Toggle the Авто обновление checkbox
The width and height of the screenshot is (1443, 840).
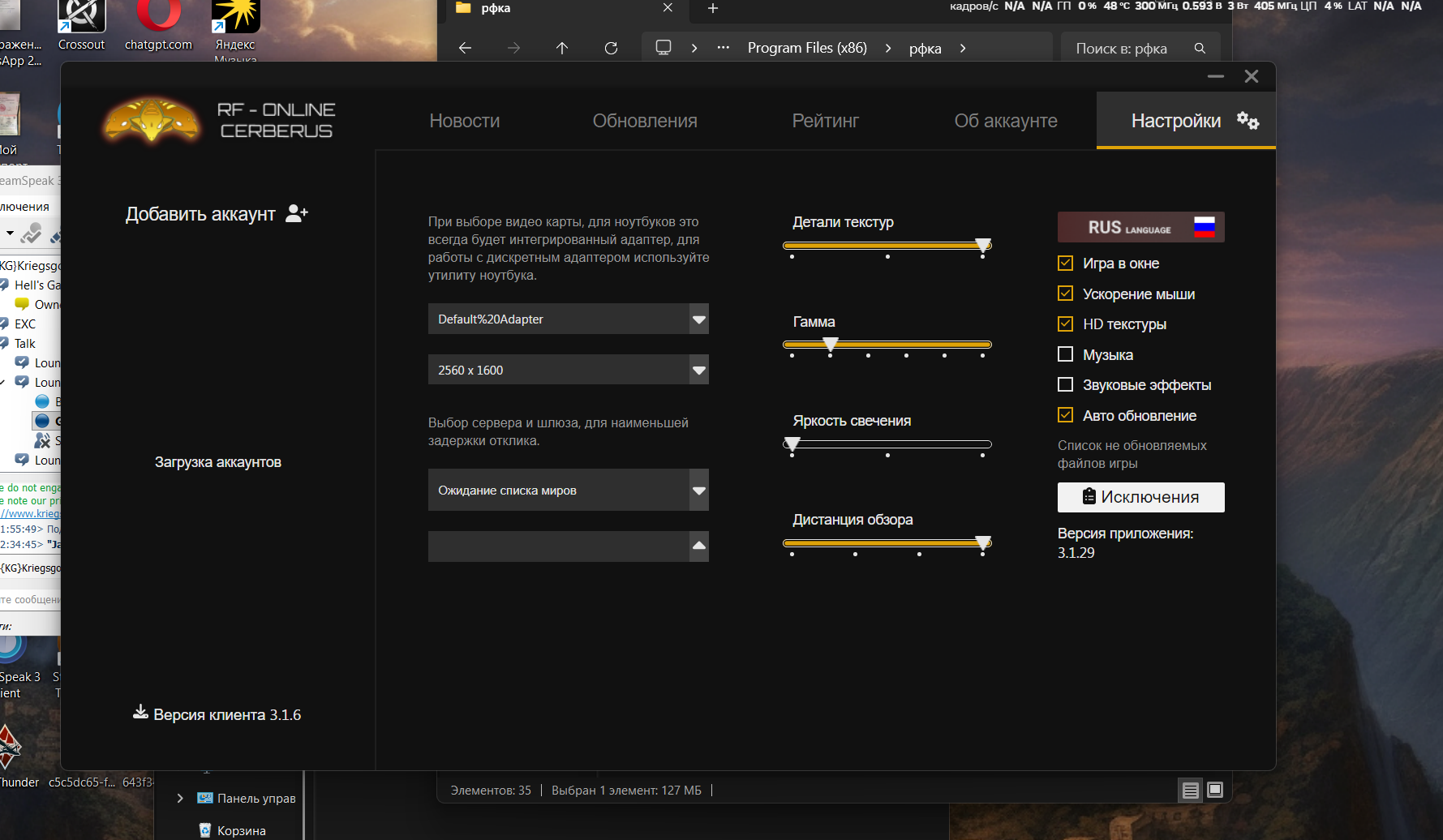point(1065,415)
